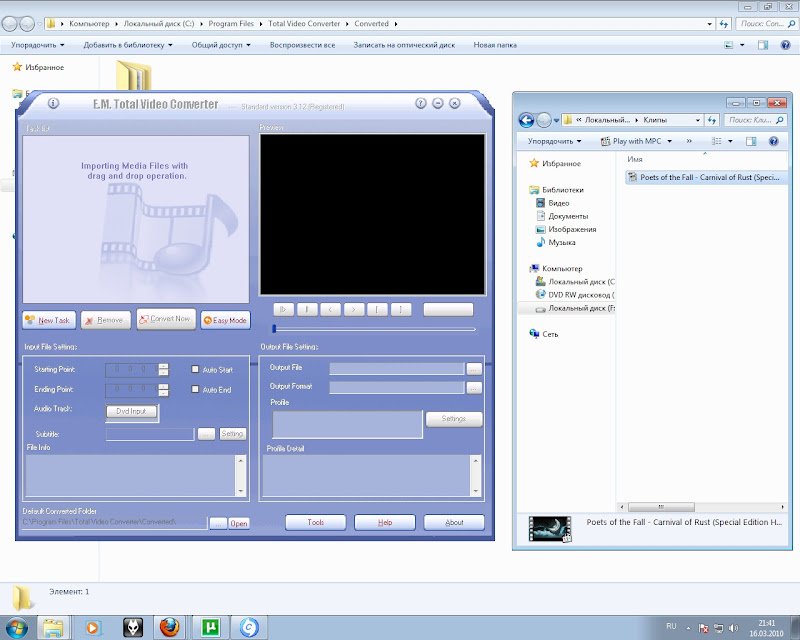Click the preview seek slider

[x=374, y=329]
